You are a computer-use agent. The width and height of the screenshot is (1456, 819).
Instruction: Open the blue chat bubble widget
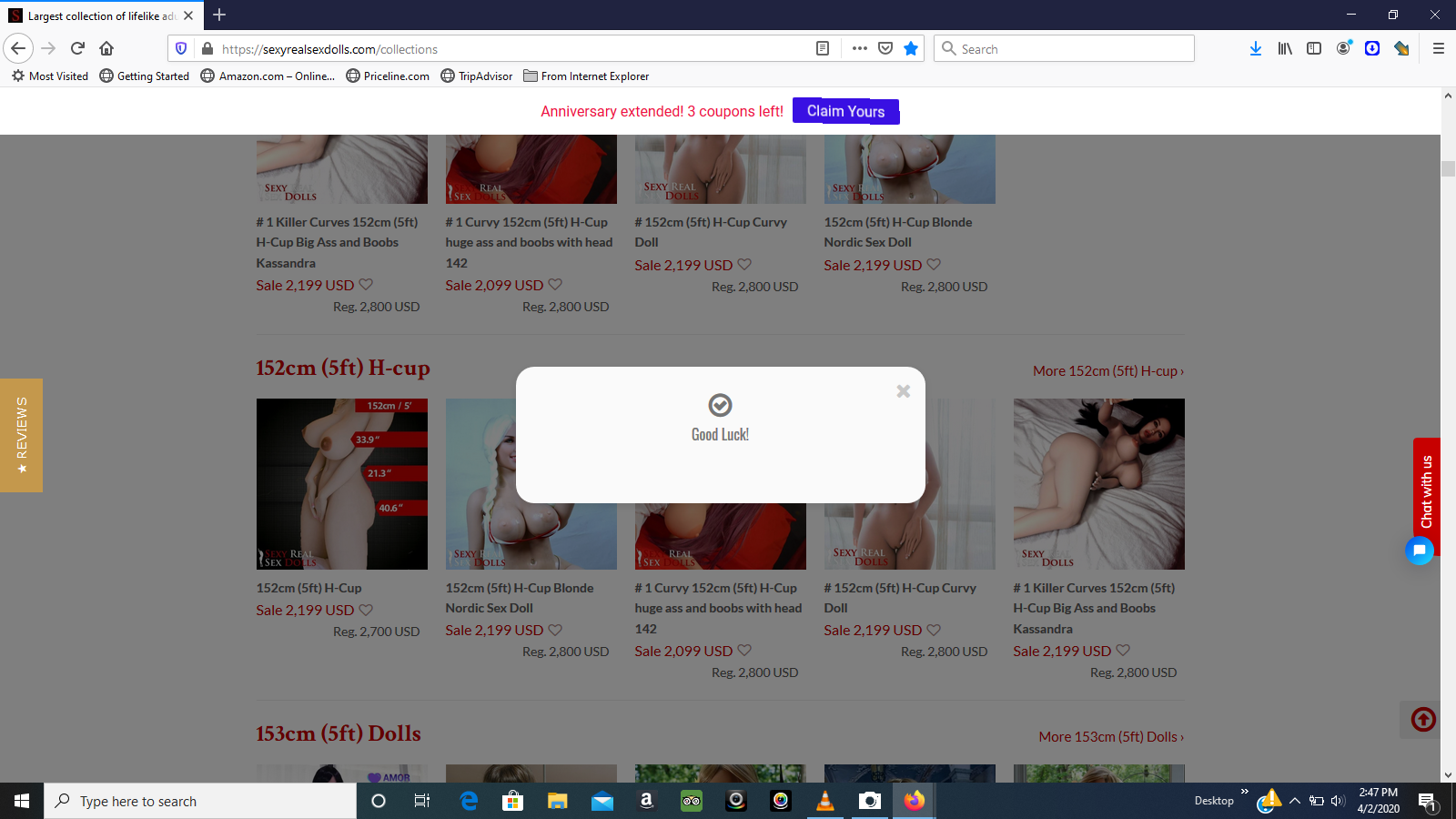(x=1420, y=551)
